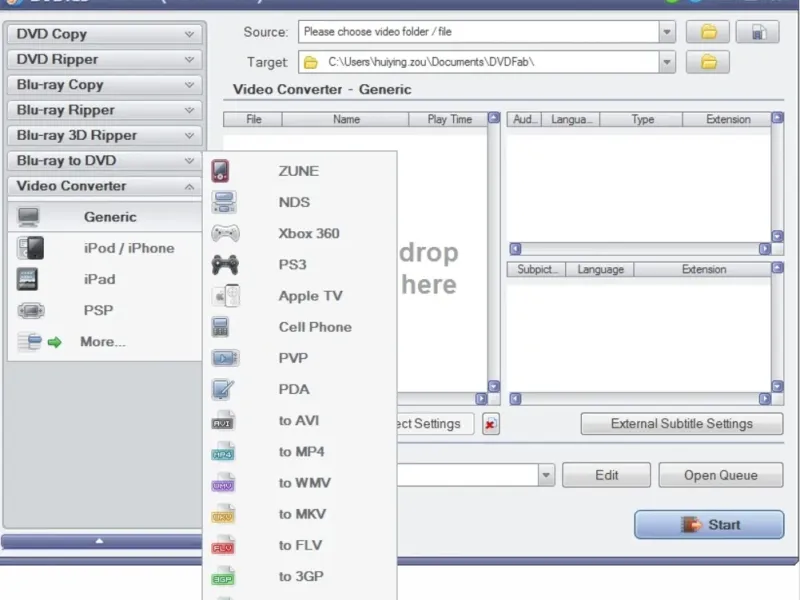The image size is (800, 600).
Task: Select iPod / iPhone profile
Action: [128, 248]
